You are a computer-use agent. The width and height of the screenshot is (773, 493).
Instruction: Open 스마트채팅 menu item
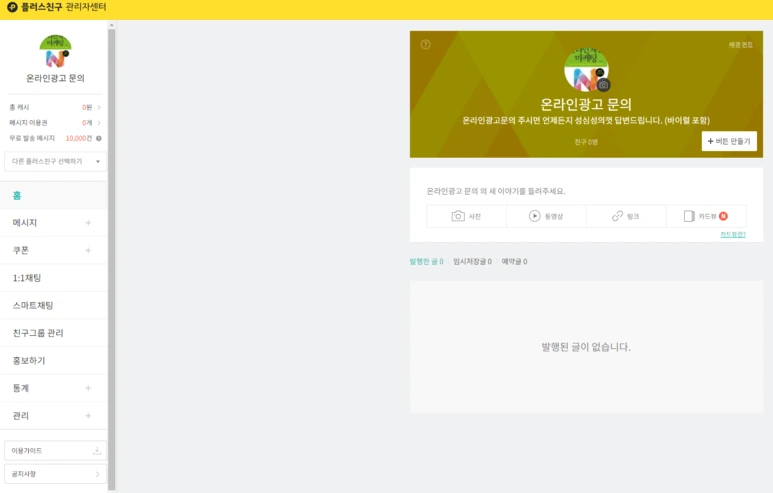tap(54, 306)
